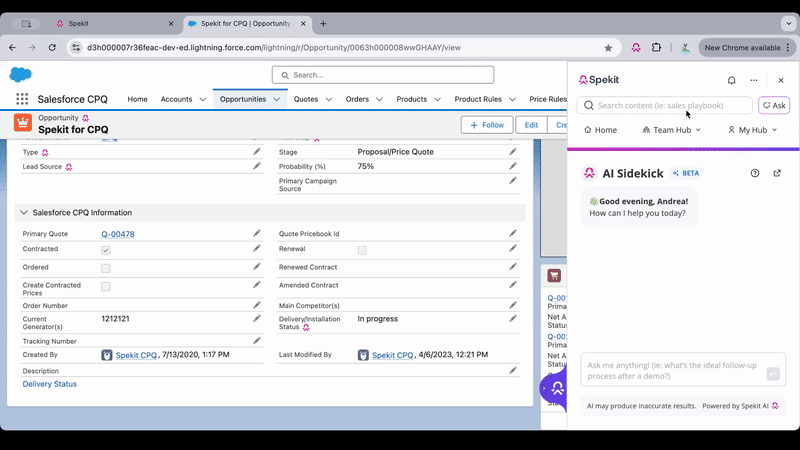This screenshot has height=450, width=800.
Task: Open Created By Spekit CPQ link
Action: 136,355
